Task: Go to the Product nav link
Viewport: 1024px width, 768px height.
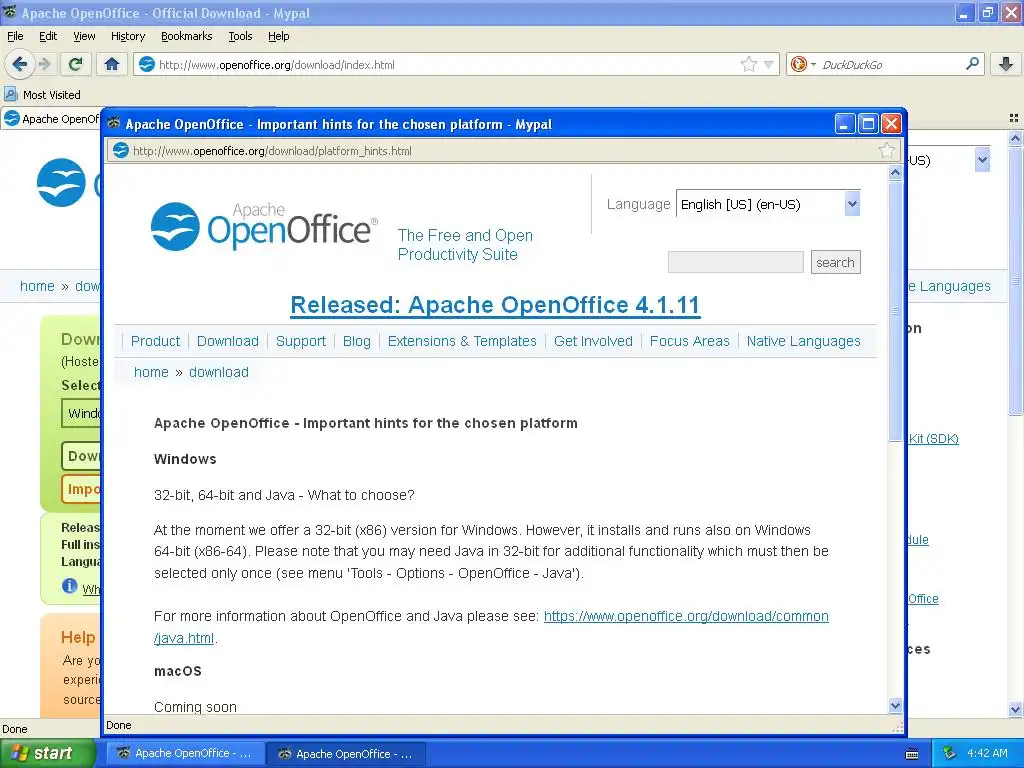Action: click(155, 341)
